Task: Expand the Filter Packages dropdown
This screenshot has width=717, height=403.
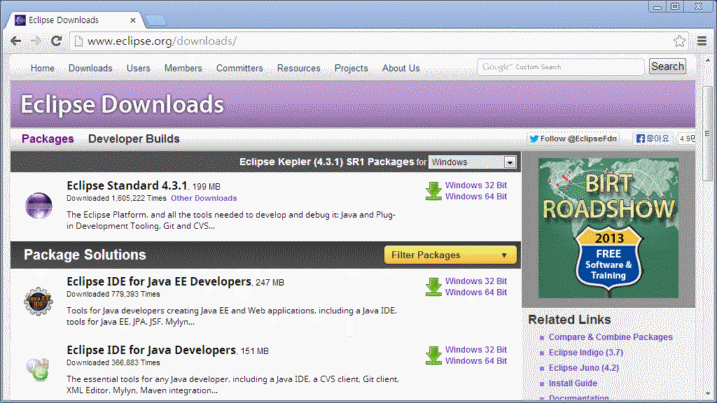Action: point(450,255)
